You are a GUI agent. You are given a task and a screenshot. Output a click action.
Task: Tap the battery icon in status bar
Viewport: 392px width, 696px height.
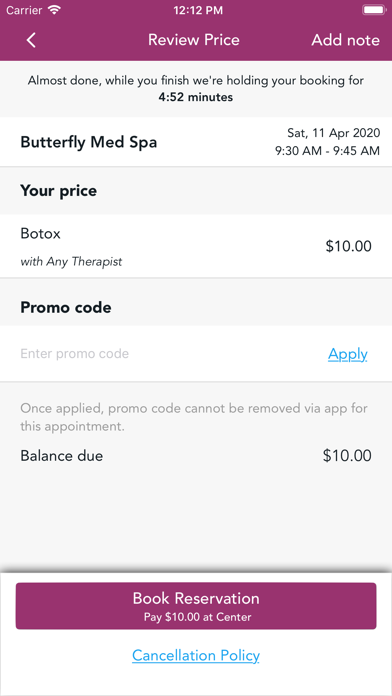pos(374,10)
